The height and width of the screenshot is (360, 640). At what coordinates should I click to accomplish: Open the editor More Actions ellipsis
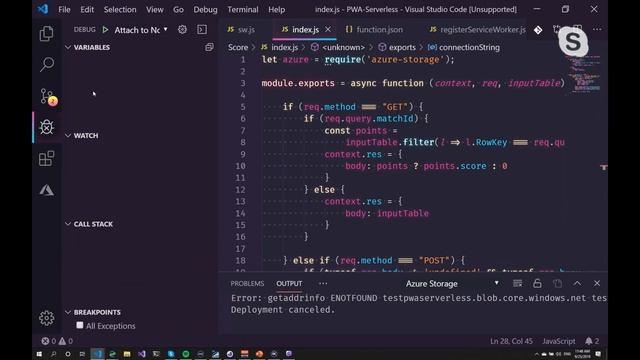tap(597, 29)
